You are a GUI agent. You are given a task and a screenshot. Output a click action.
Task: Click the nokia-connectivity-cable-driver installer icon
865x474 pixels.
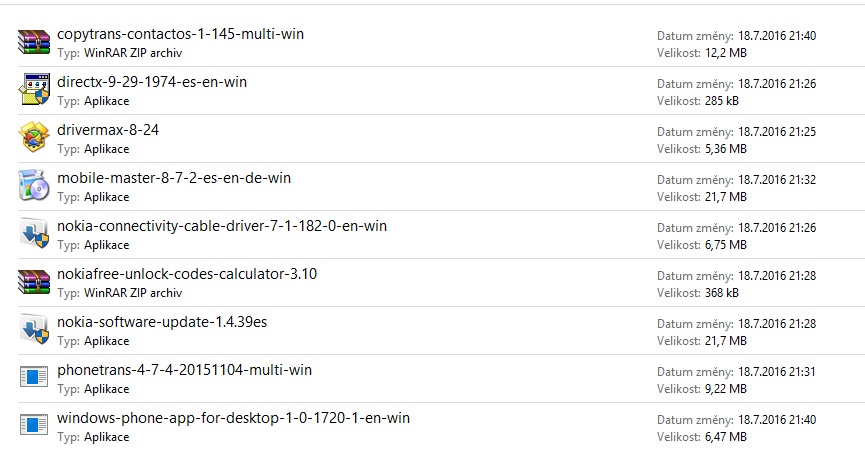coord(34,234)
